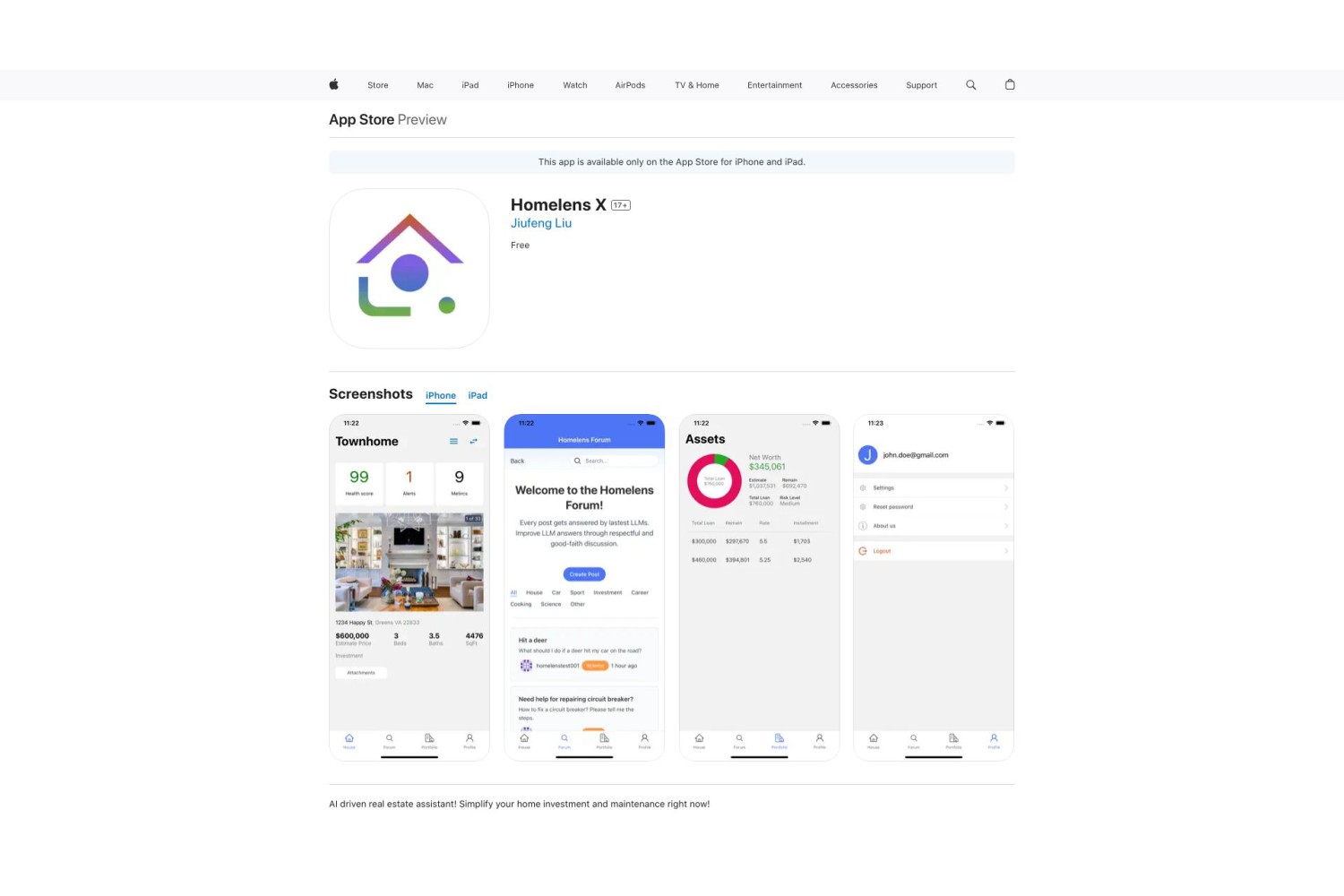Open the Store menu item
Image resolution: width=1344 pixels, height=896 pixels.
coord(378,85)
